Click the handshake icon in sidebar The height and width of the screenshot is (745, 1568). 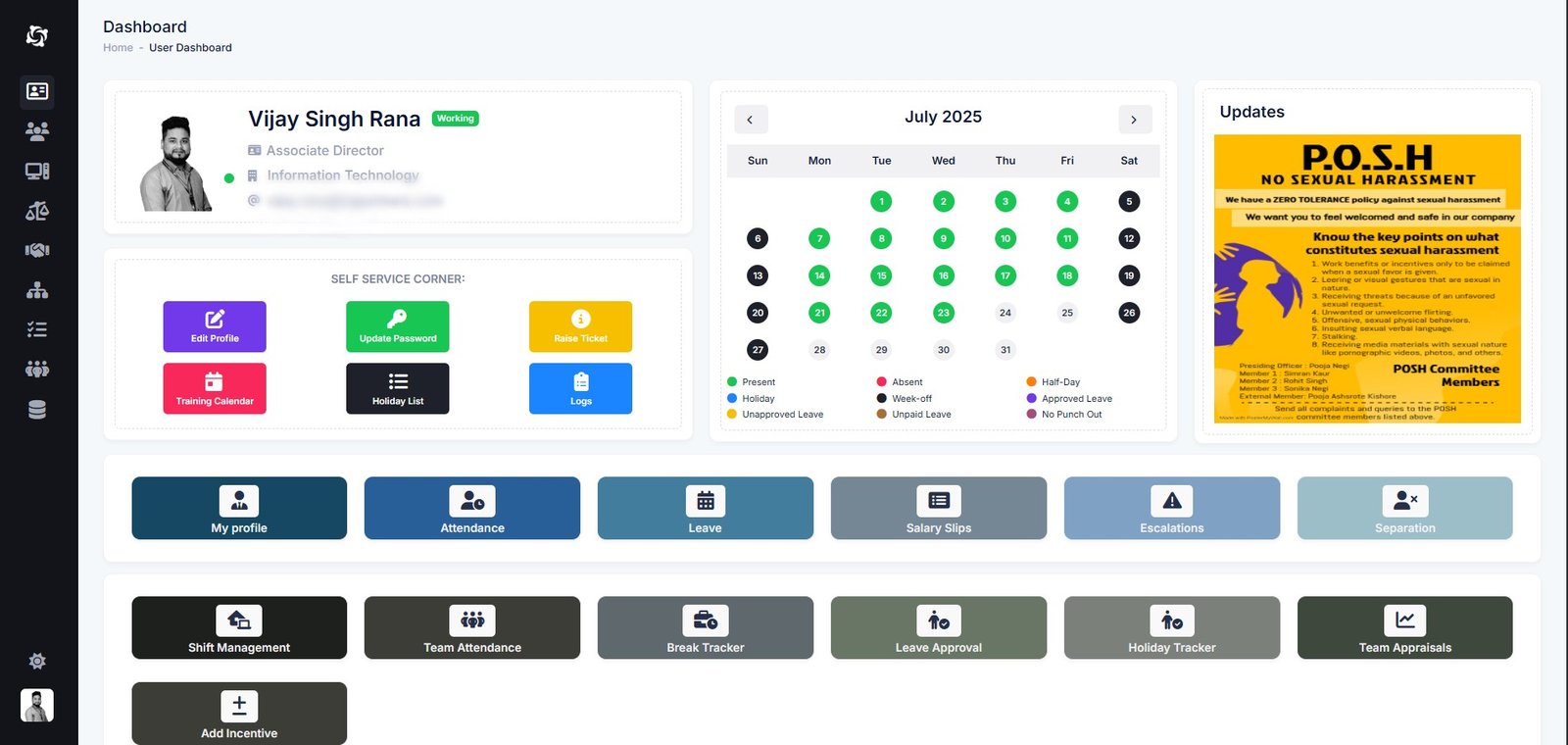coord(37,251)
